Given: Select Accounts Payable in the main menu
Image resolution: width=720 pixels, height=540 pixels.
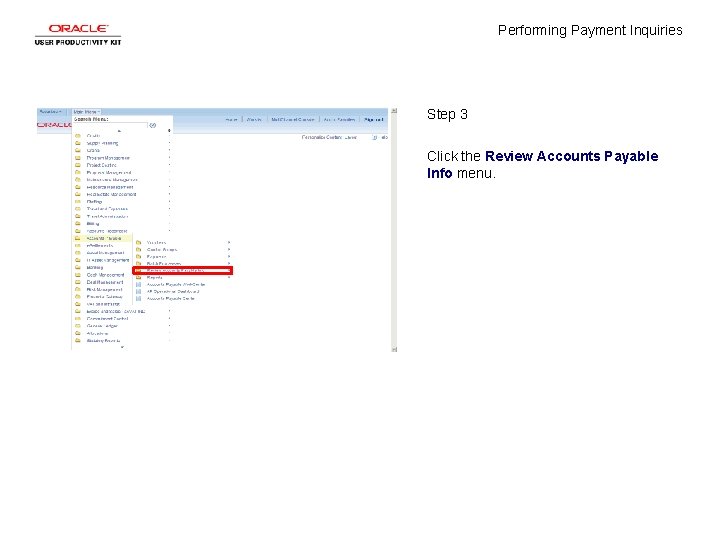Looking at the screenshot, I should click(x=104, y=238).
